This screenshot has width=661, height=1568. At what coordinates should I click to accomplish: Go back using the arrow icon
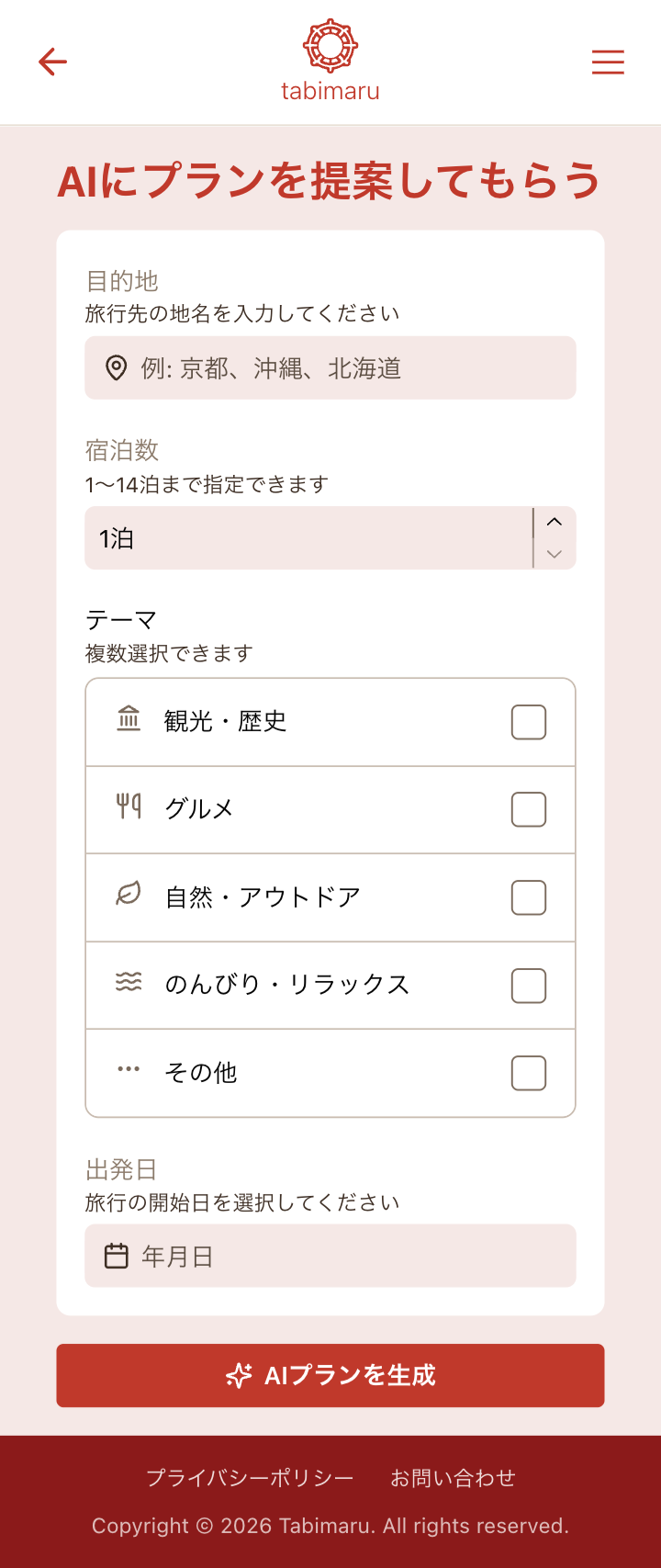(53, 62)
